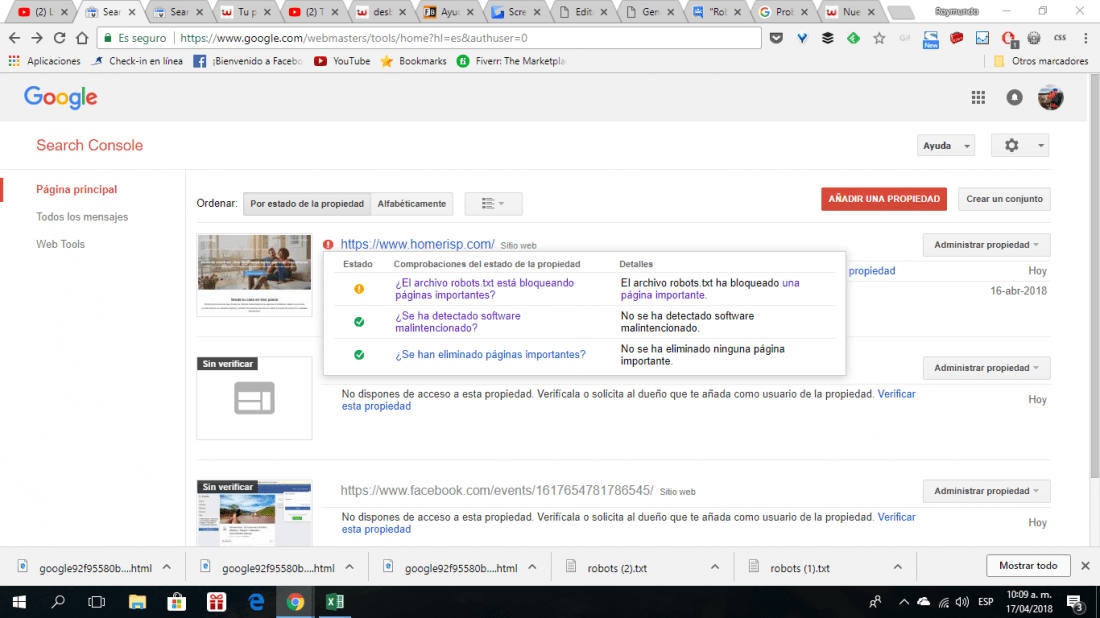Launch Microsoft Edge from the taskbar
This screenshot has height=618, width=1100.
256,602
